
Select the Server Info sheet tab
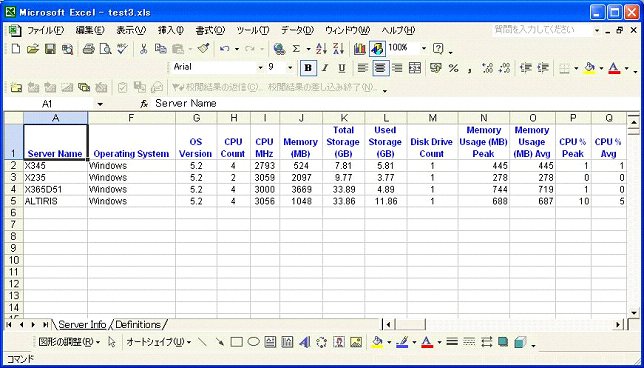click(82, 324)
